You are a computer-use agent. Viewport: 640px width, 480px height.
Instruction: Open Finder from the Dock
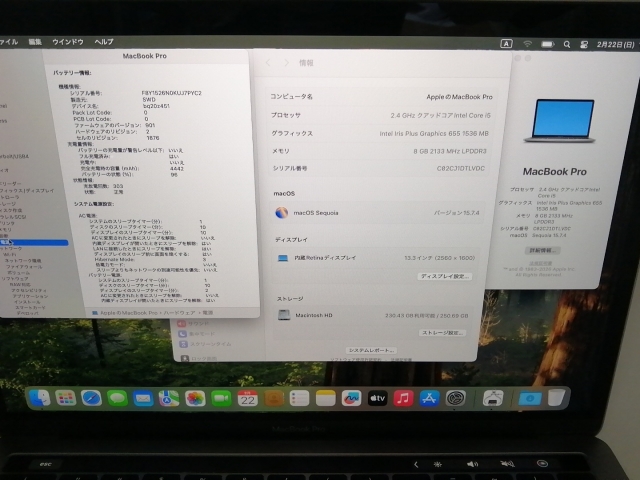pos(40,398)
